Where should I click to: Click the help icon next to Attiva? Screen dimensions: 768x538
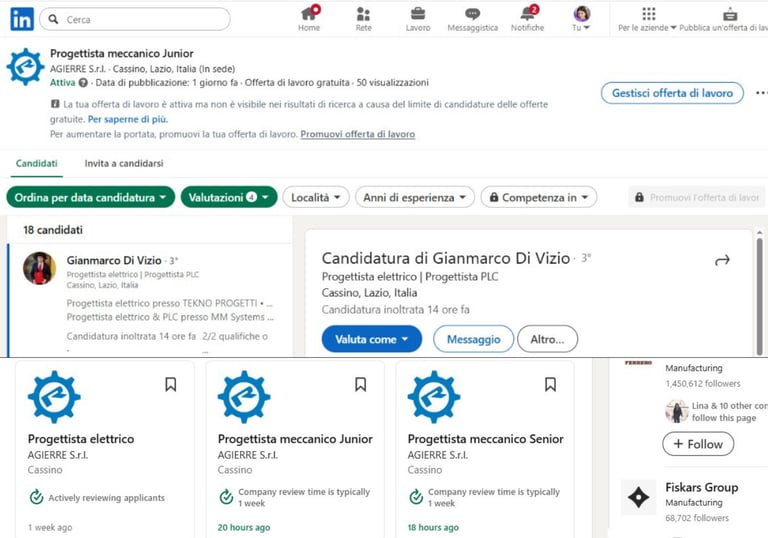(x=83, y=83)
